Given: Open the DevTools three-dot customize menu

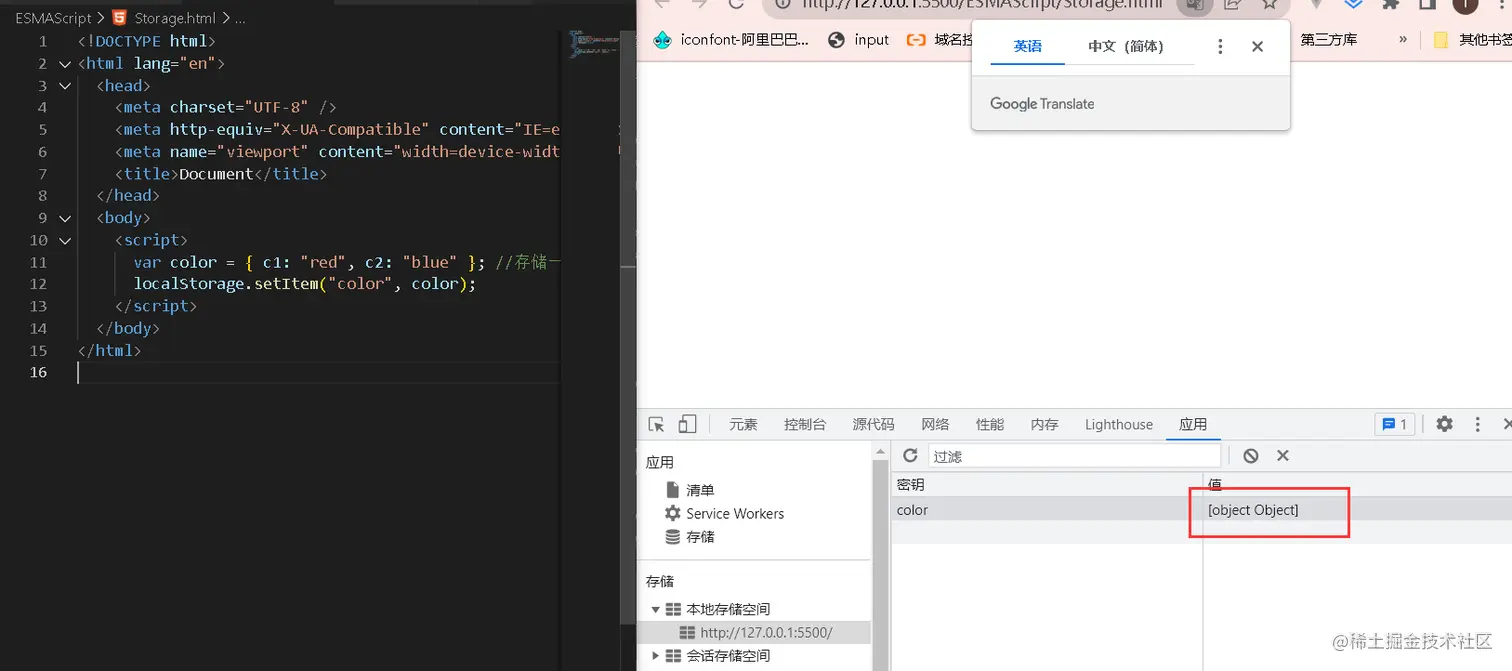Looking at the screenshot, I should (x=1477, y=424).
